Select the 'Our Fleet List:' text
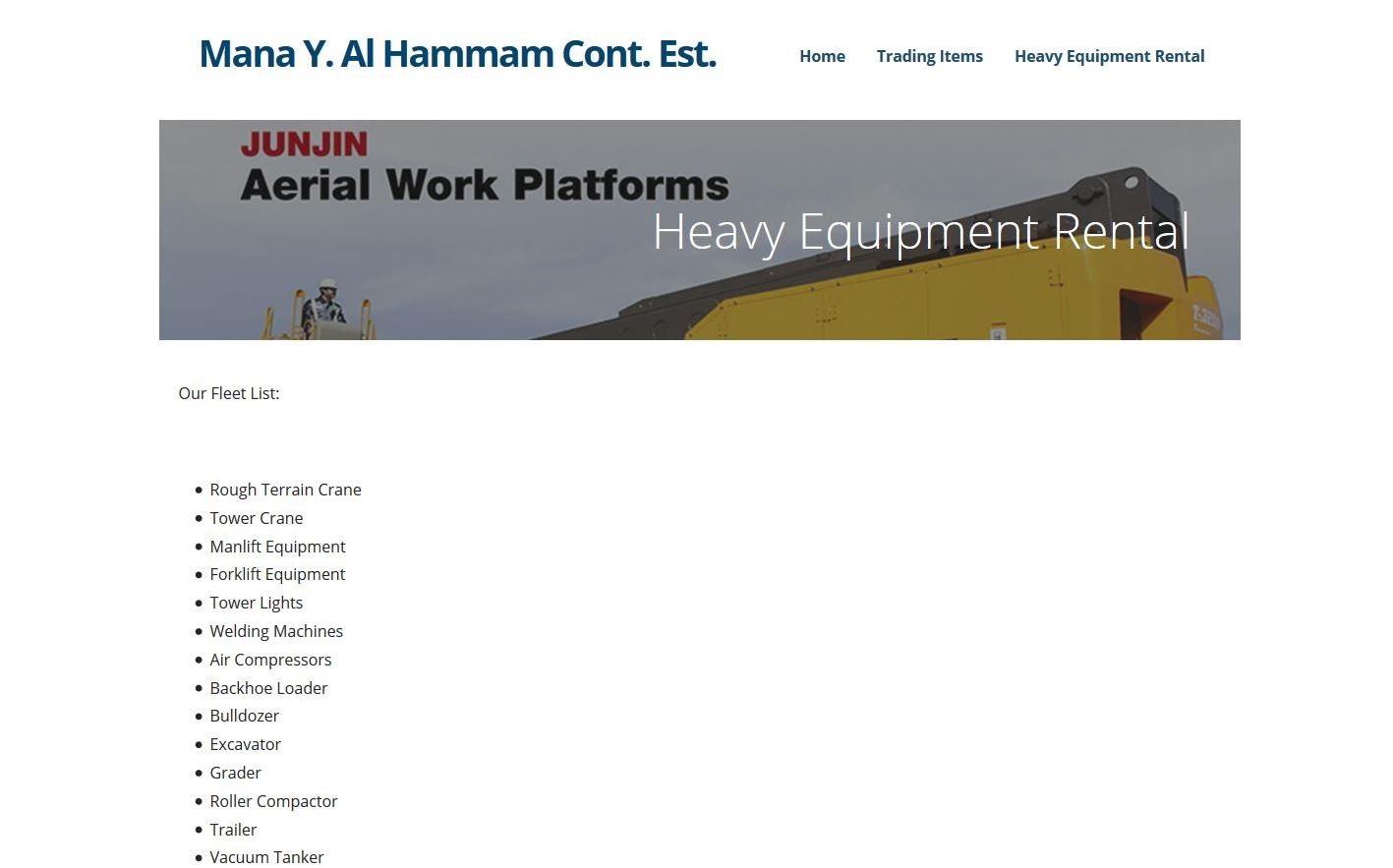This screenshot has width=1393, height=868. point(229,393)
